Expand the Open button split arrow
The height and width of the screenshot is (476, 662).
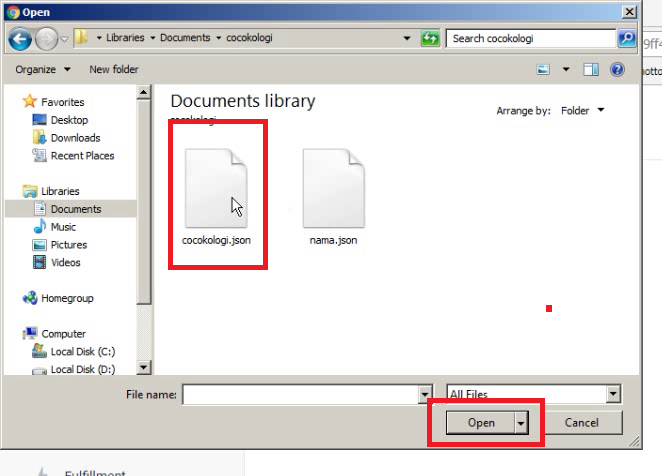point(521,422)
